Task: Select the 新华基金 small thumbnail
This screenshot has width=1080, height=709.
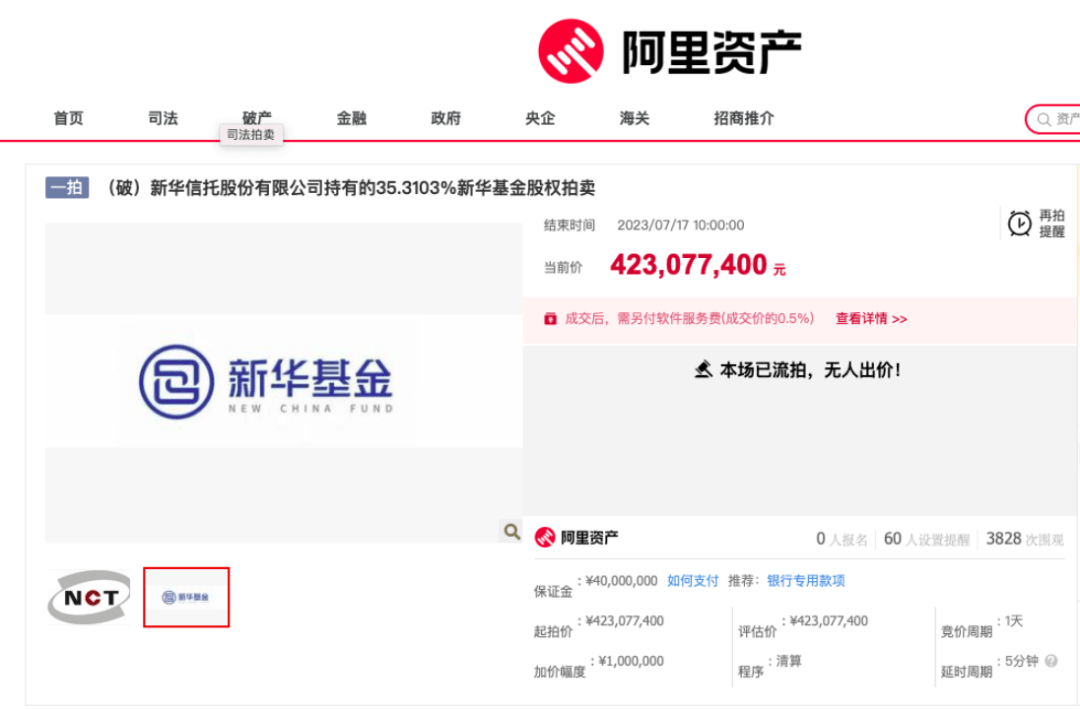Action: [187, 597]
